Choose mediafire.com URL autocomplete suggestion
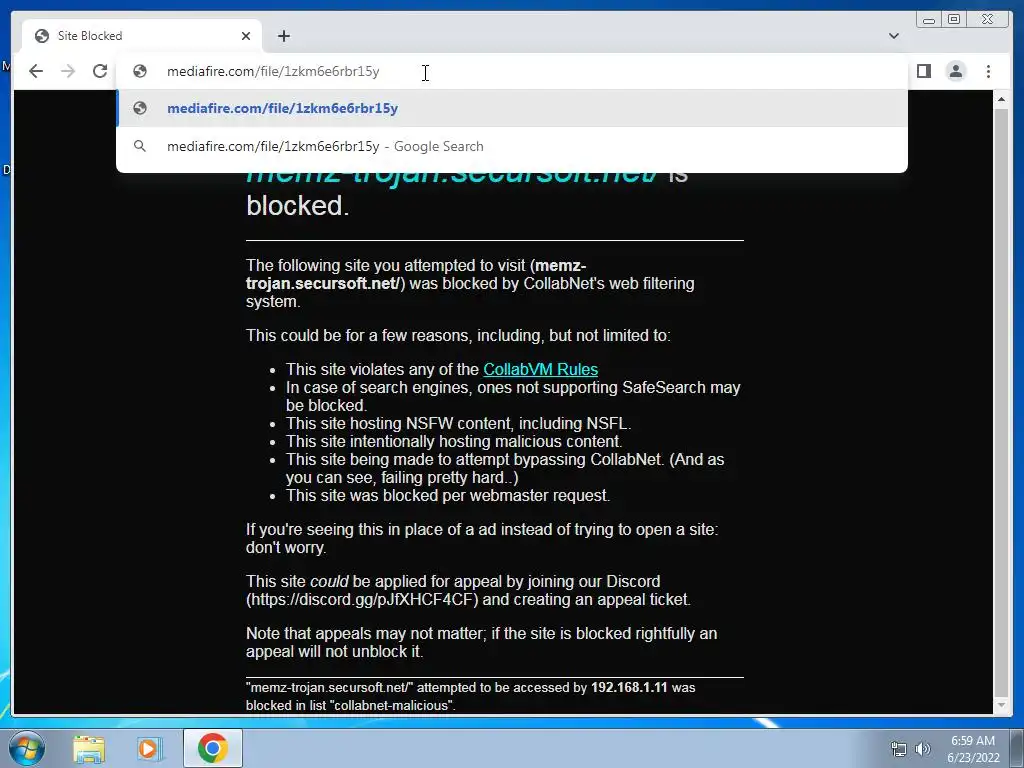Viewport: 1024px width, 768px height. [512, 108]
